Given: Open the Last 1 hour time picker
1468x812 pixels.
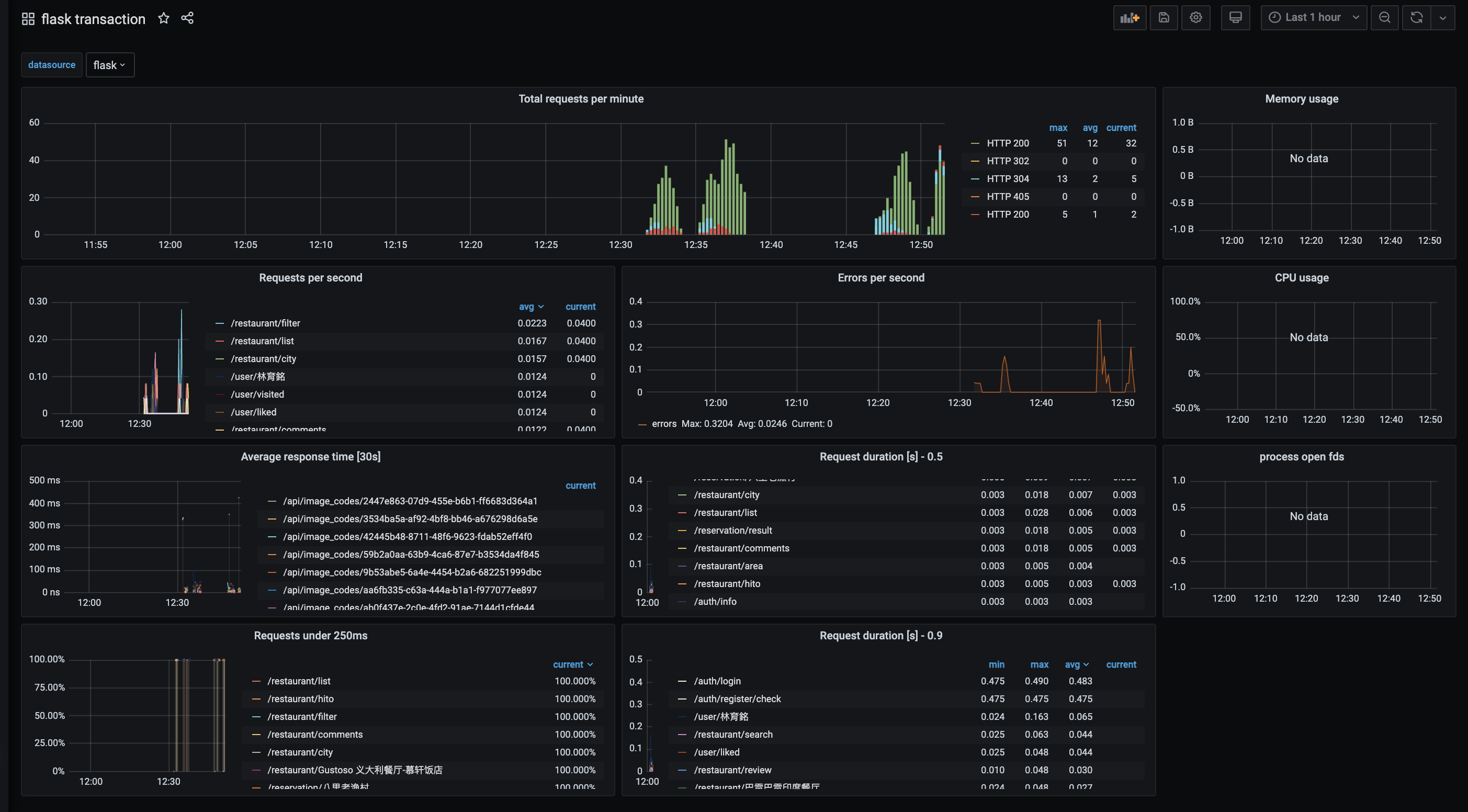Looking at the screenshot, I should pyautogui.click(x=1313, y=18).
